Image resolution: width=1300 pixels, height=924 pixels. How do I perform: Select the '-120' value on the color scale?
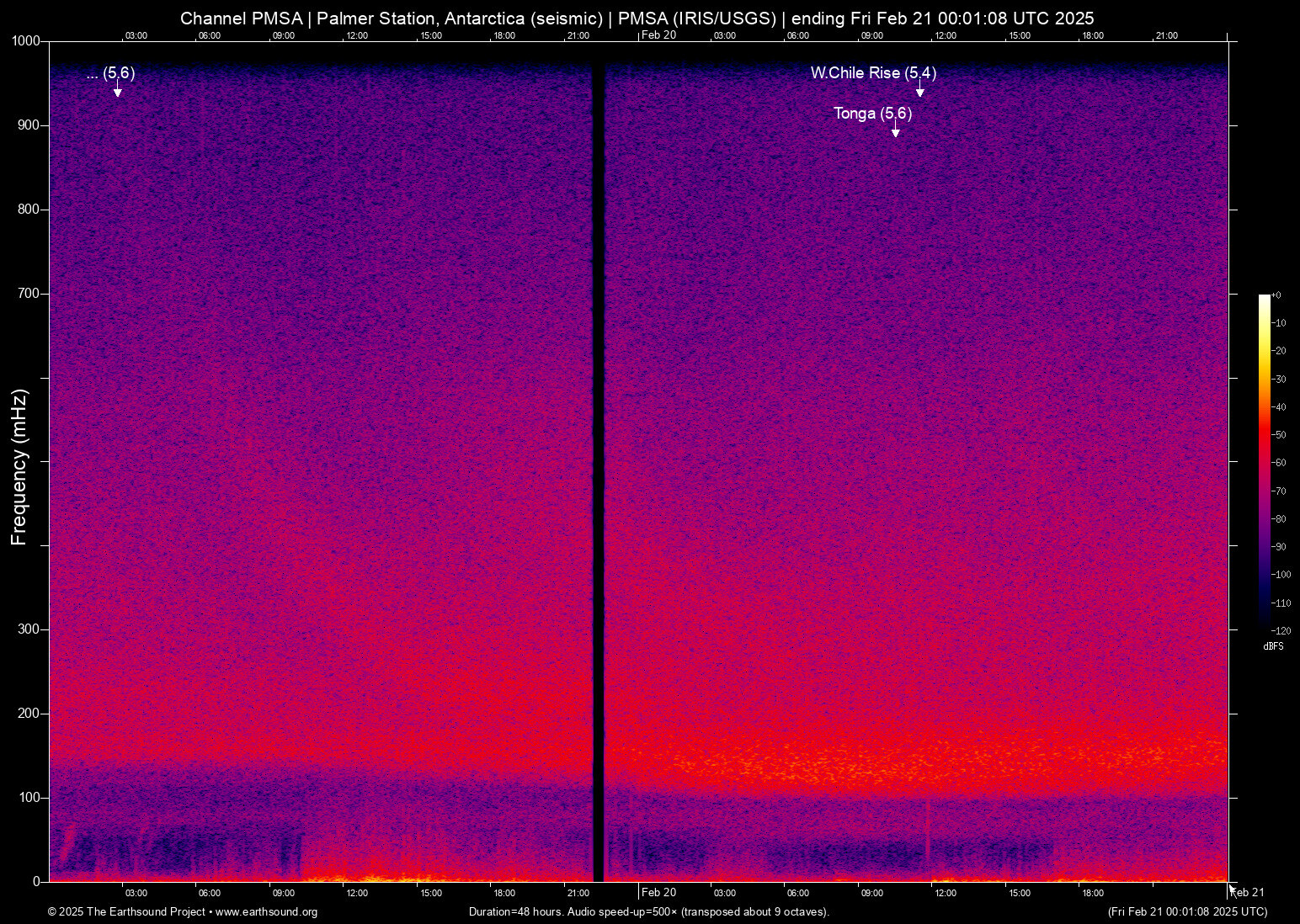(x=1281, y=631)
